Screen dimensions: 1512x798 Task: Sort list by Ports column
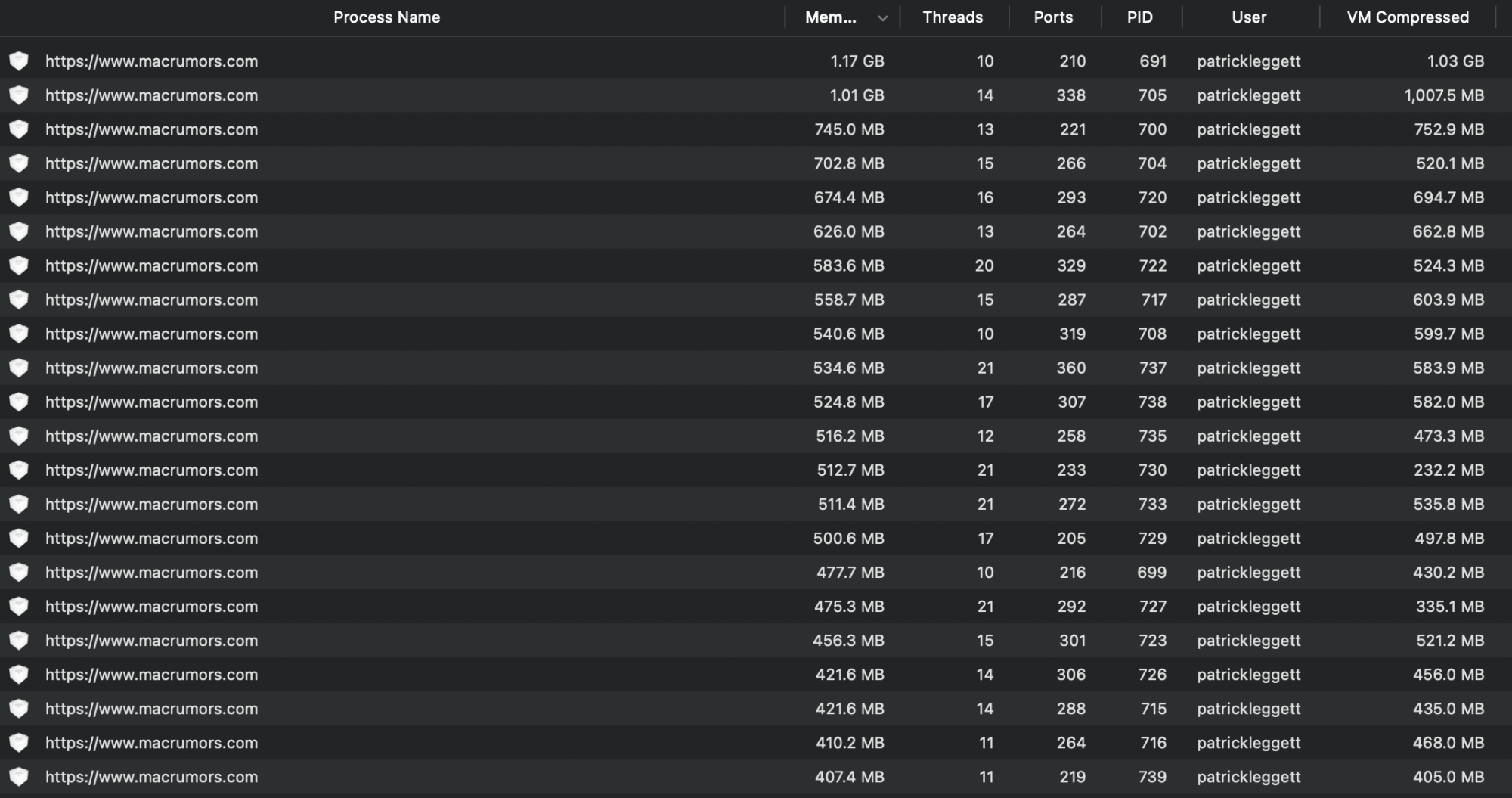(1053, 17)
